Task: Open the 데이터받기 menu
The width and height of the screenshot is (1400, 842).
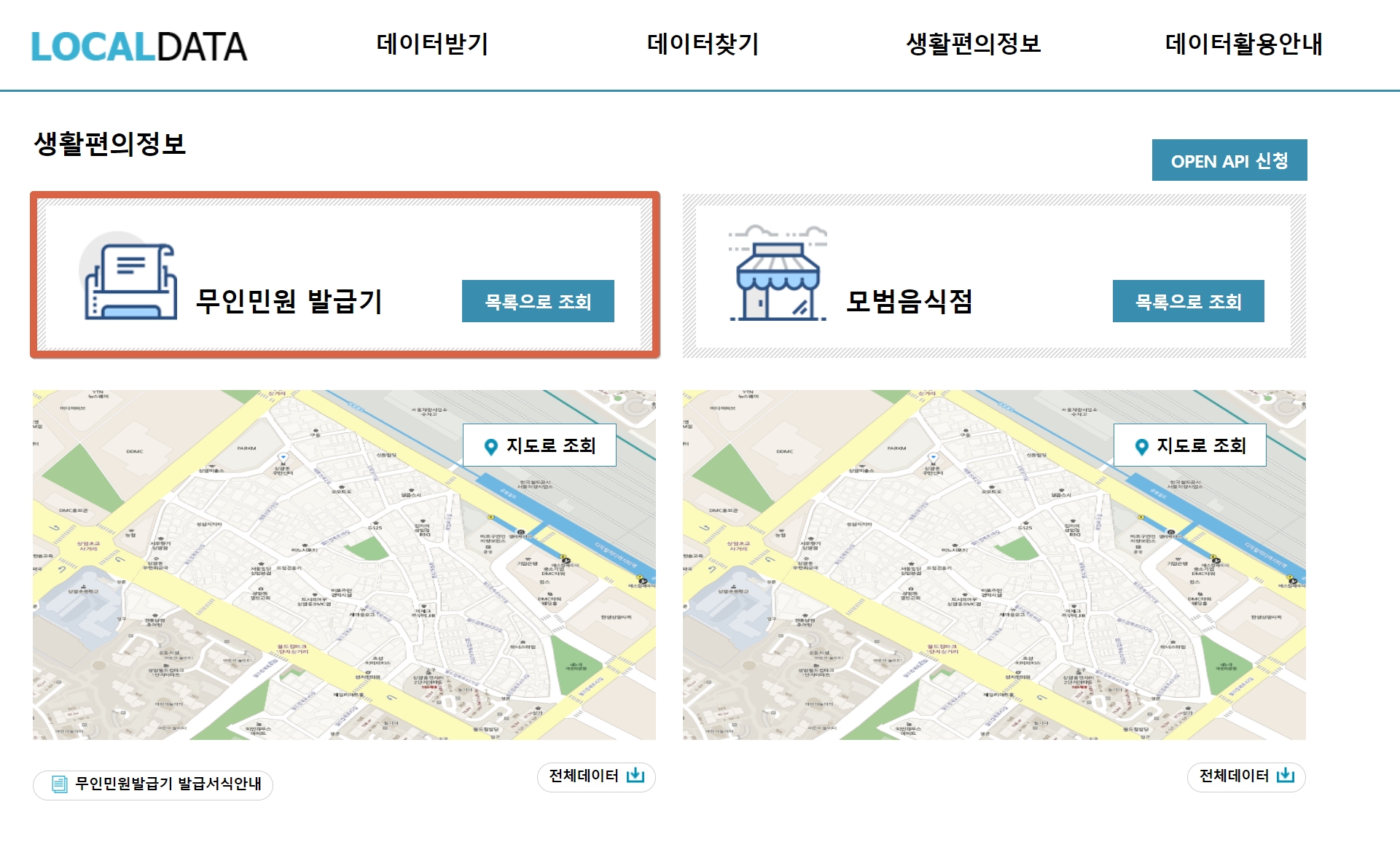Action: coord(432,44)
